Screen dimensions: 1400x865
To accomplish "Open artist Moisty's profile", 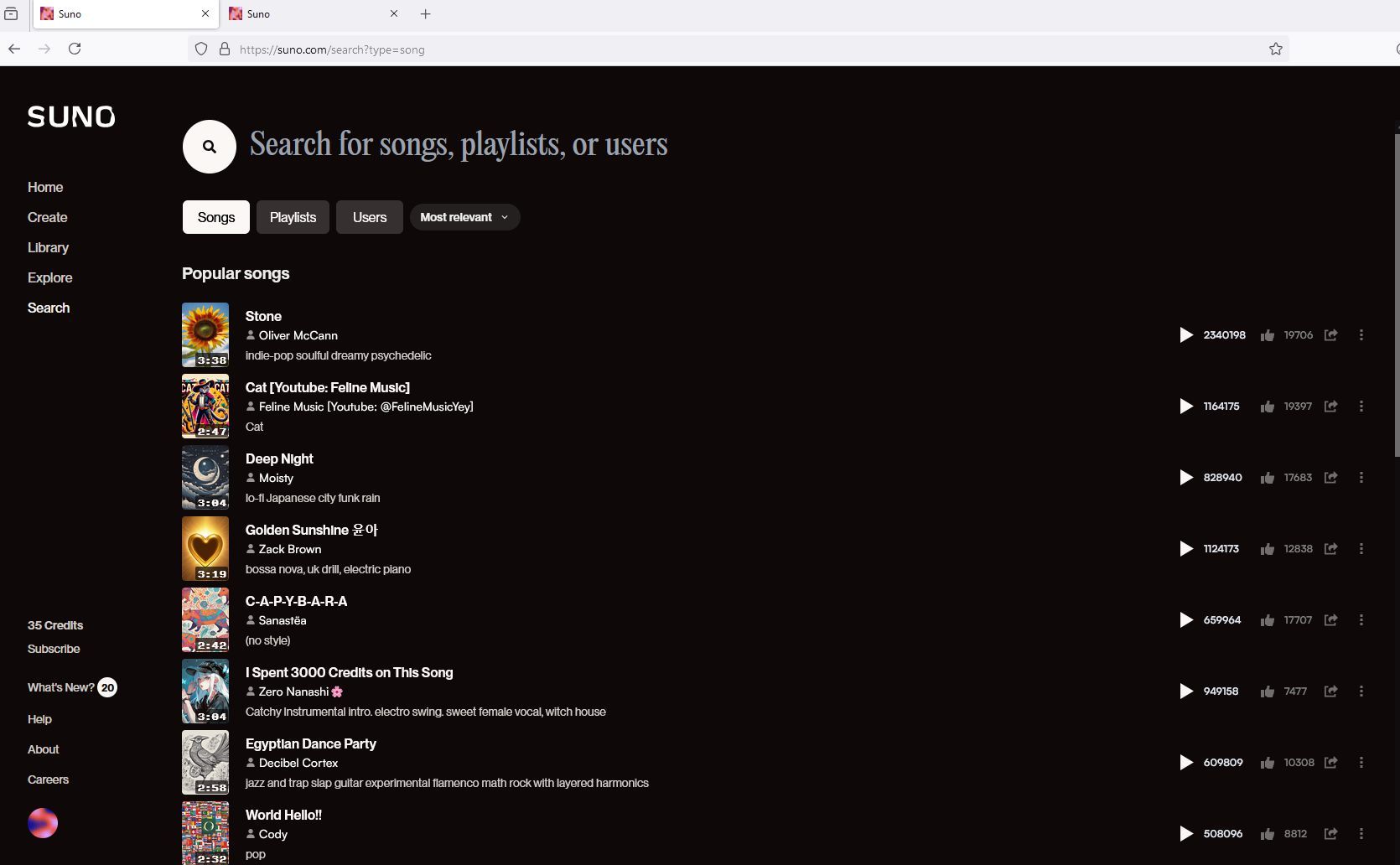I will (x=276, y=478).
